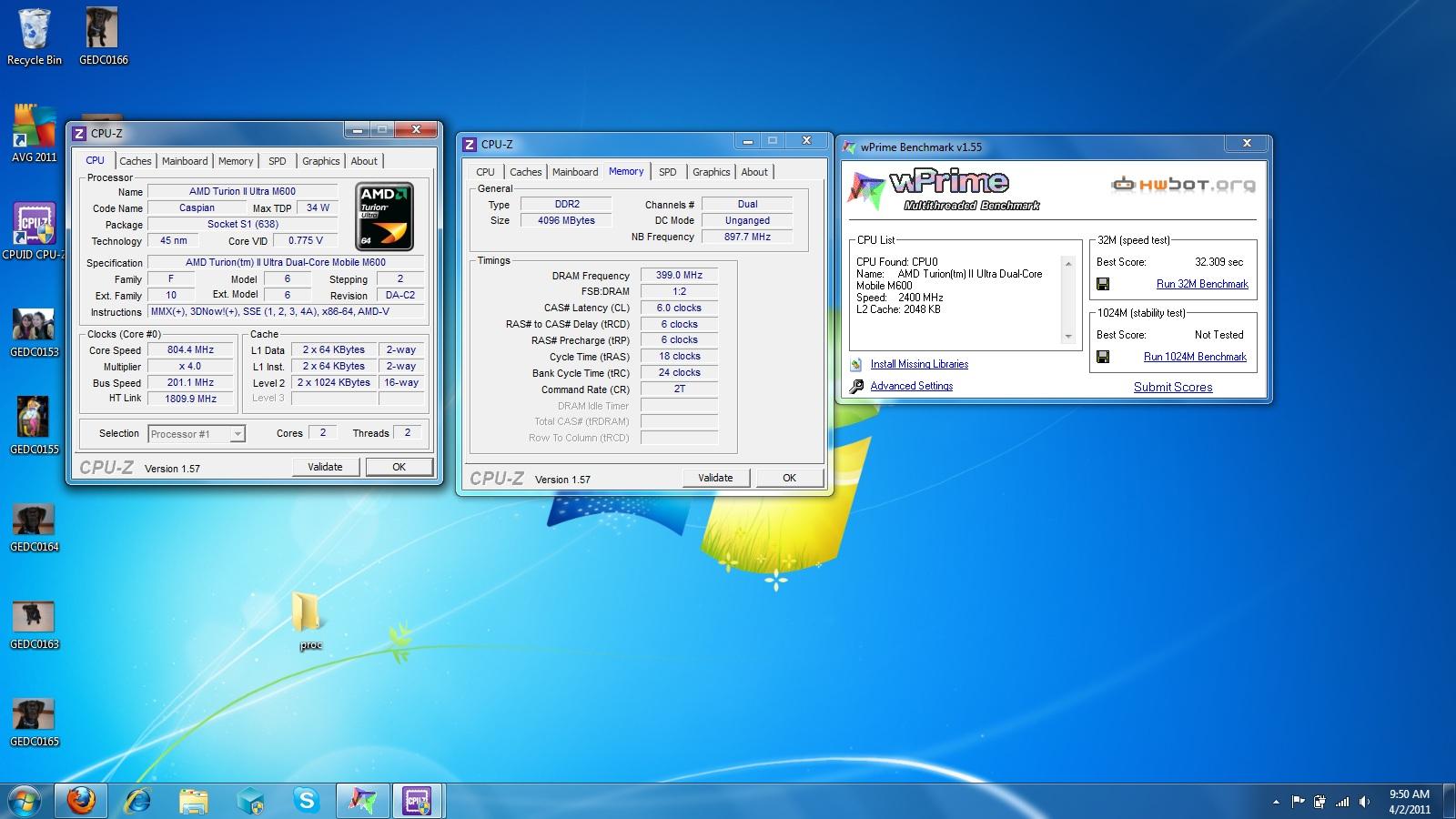Screen dimensions: 1456x819
Task: Show hidden tray icons arrow
Action: pos(1276,802)
